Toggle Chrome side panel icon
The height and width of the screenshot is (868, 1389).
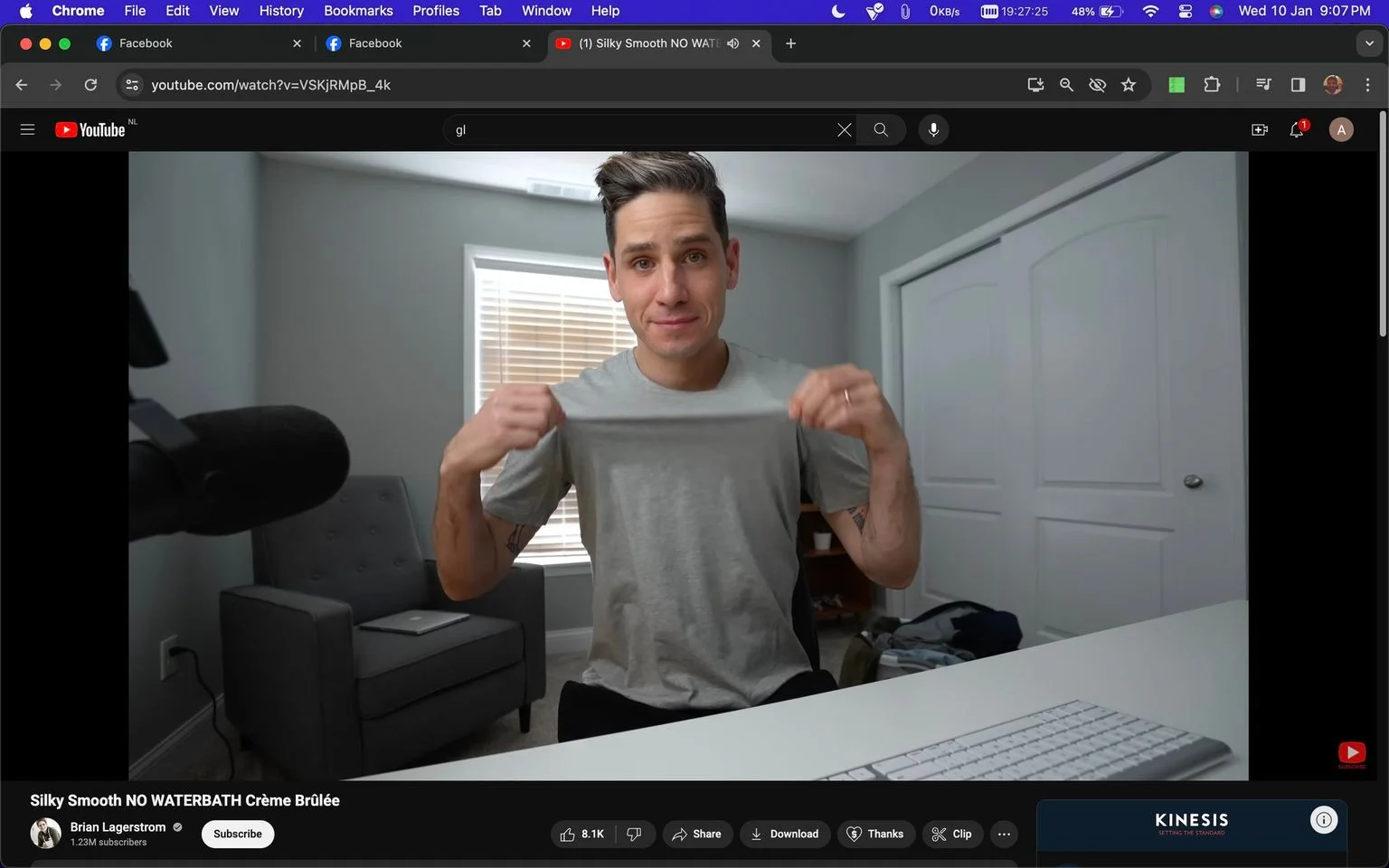point(1298,84)
